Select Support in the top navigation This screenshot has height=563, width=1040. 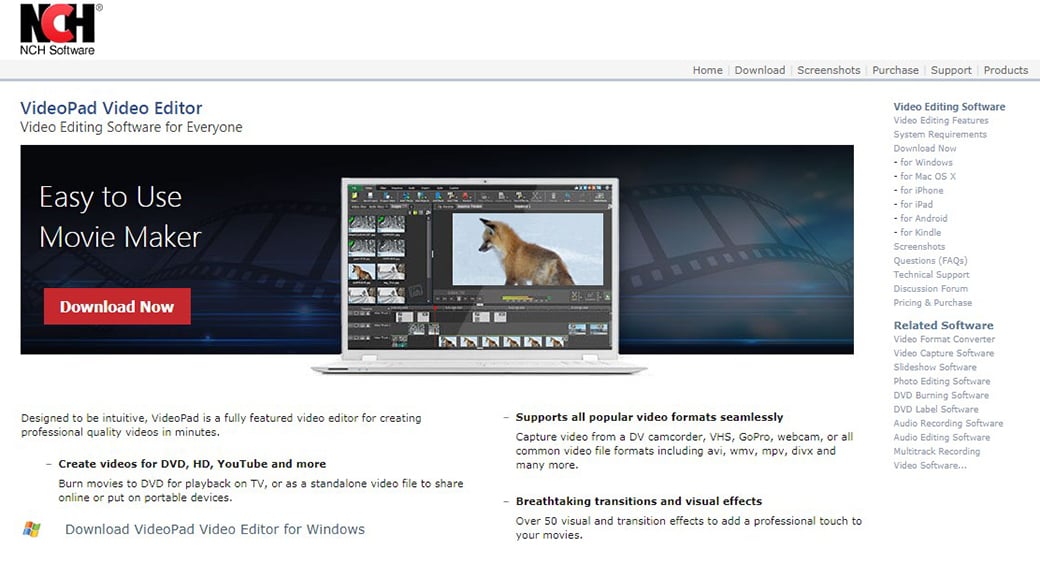(x=950, y=70)
